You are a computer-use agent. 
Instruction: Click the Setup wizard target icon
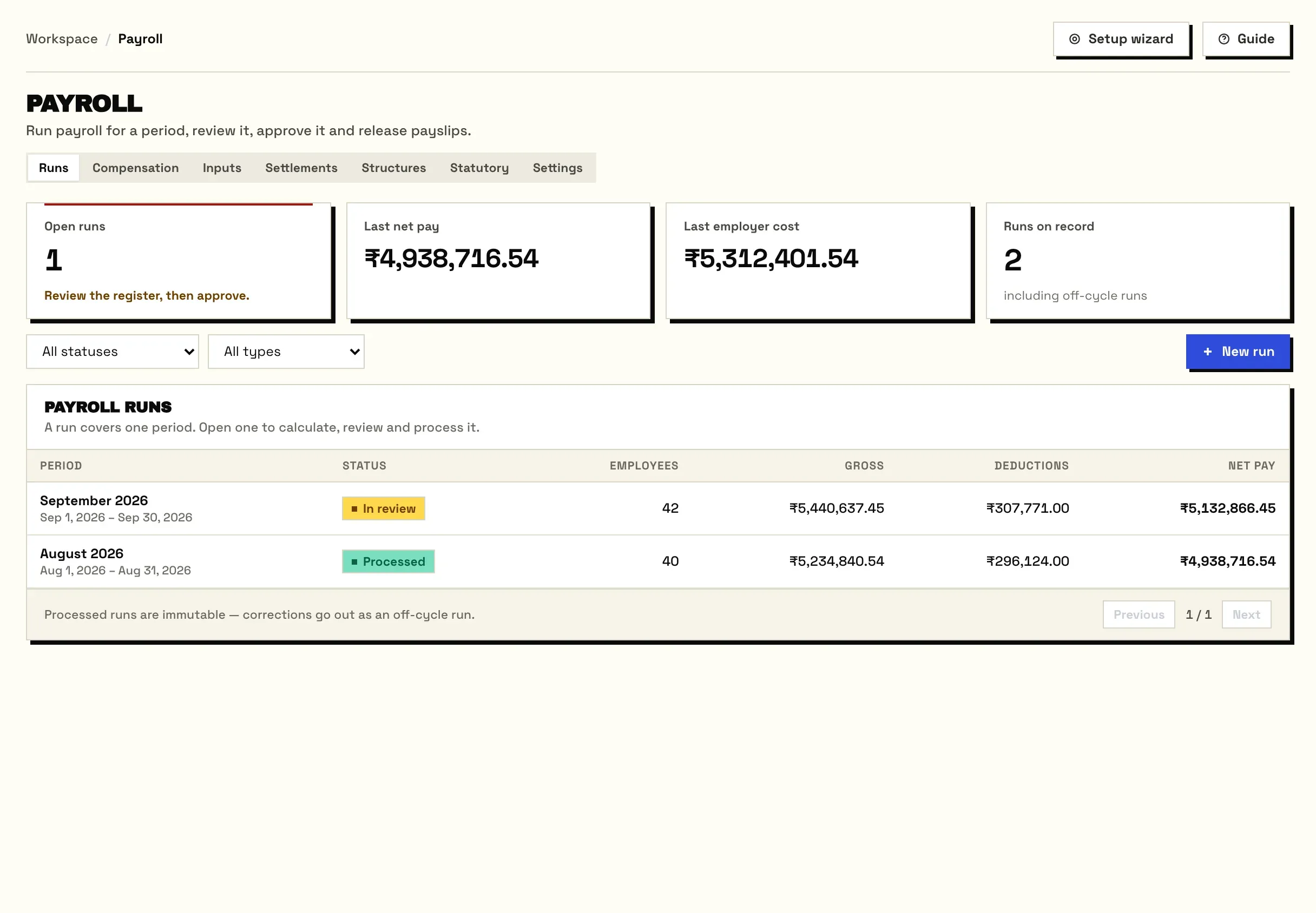1075,39
